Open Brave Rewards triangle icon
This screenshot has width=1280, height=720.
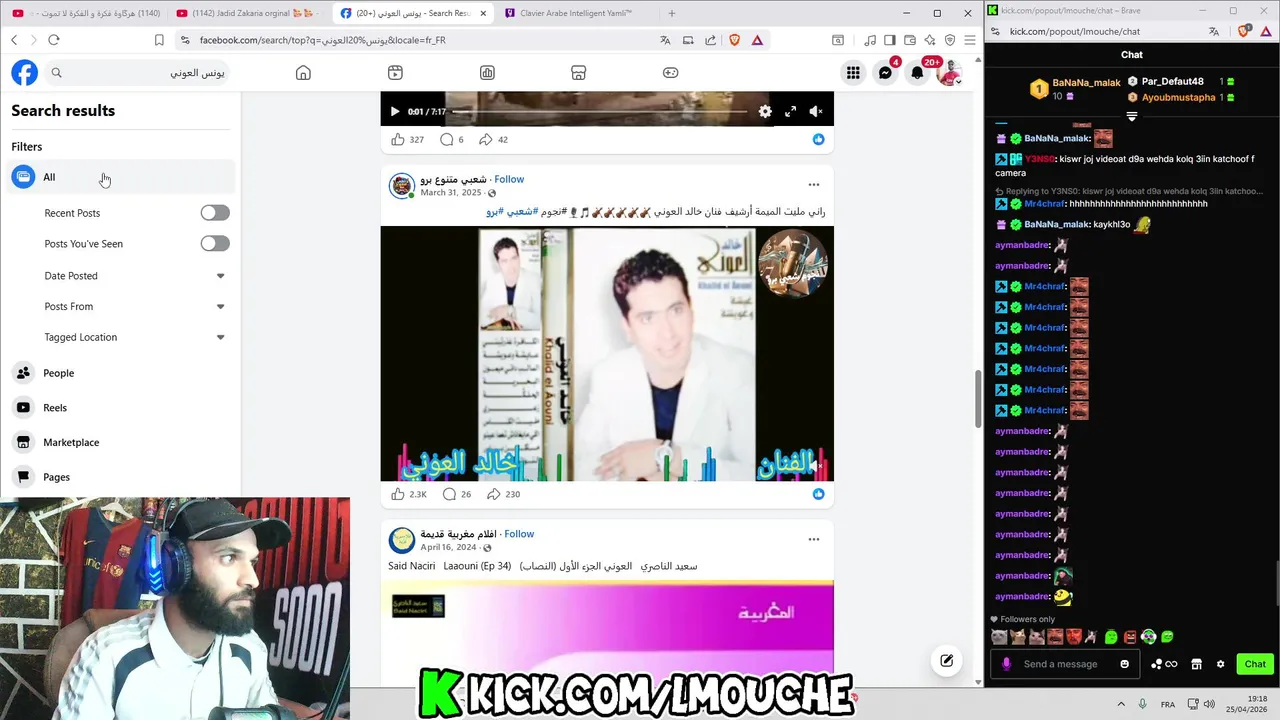pos(757,40)
